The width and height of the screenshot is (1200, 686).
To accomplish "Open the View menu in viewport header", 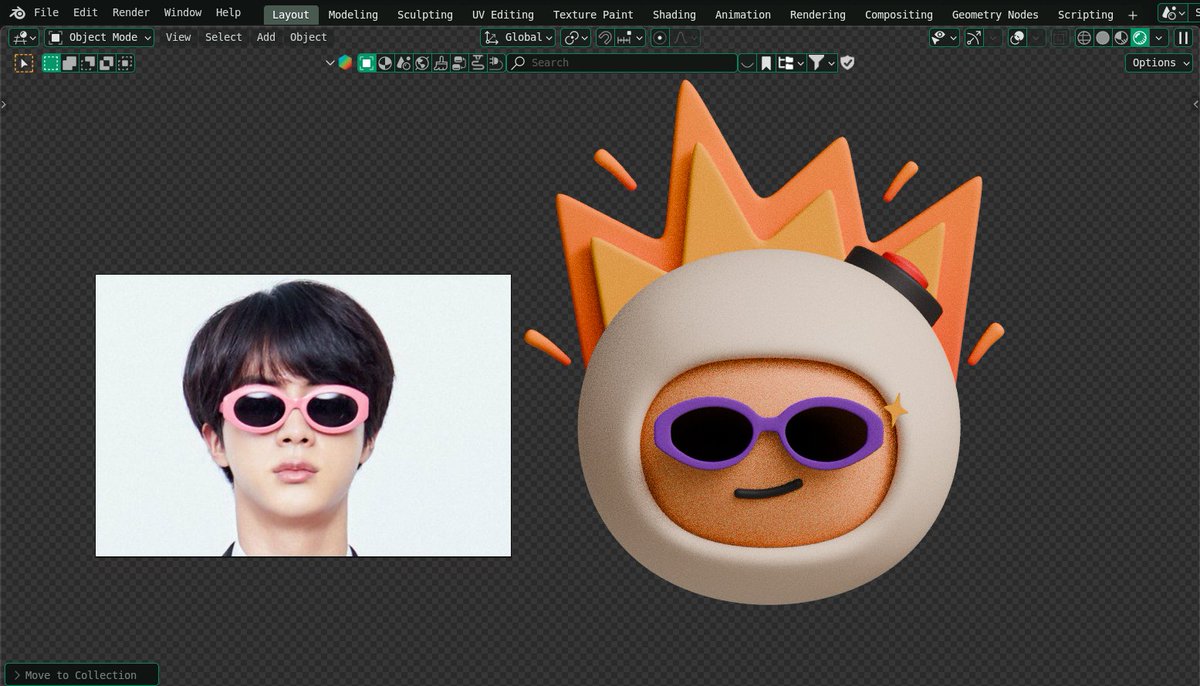I will click(178, 37).
